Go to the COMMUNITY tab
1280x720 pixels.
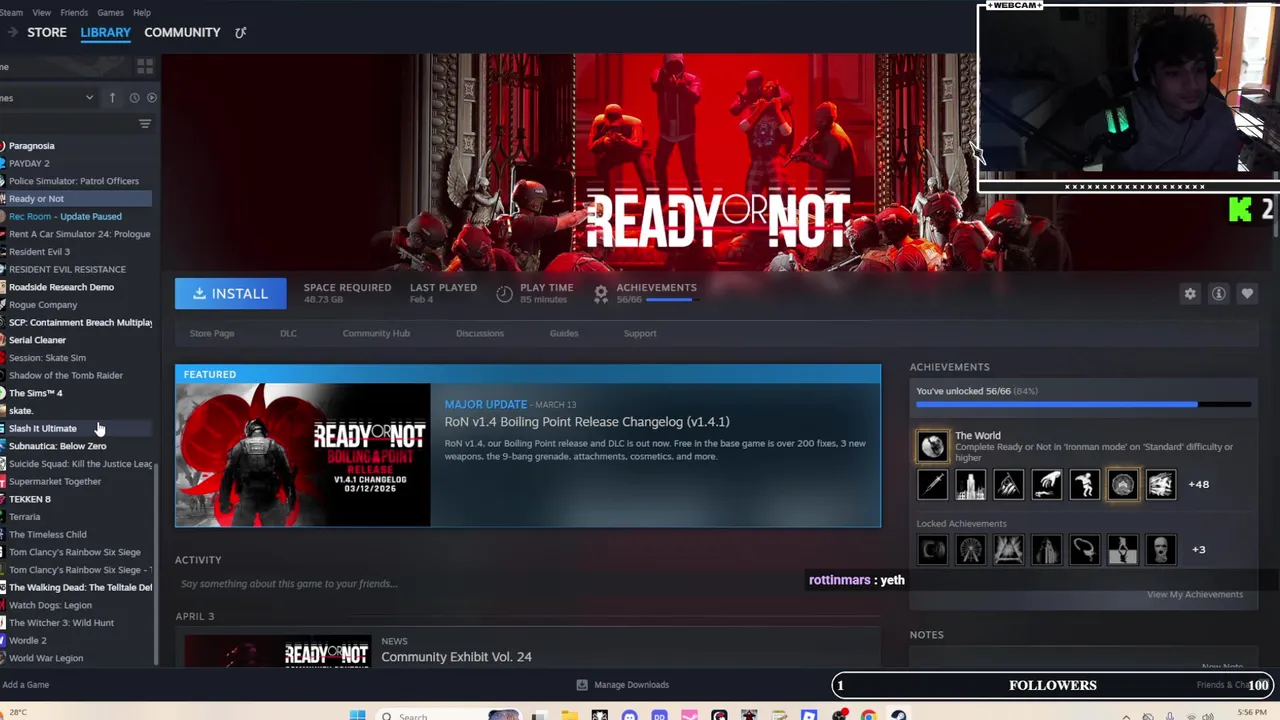tap(182, 32)
